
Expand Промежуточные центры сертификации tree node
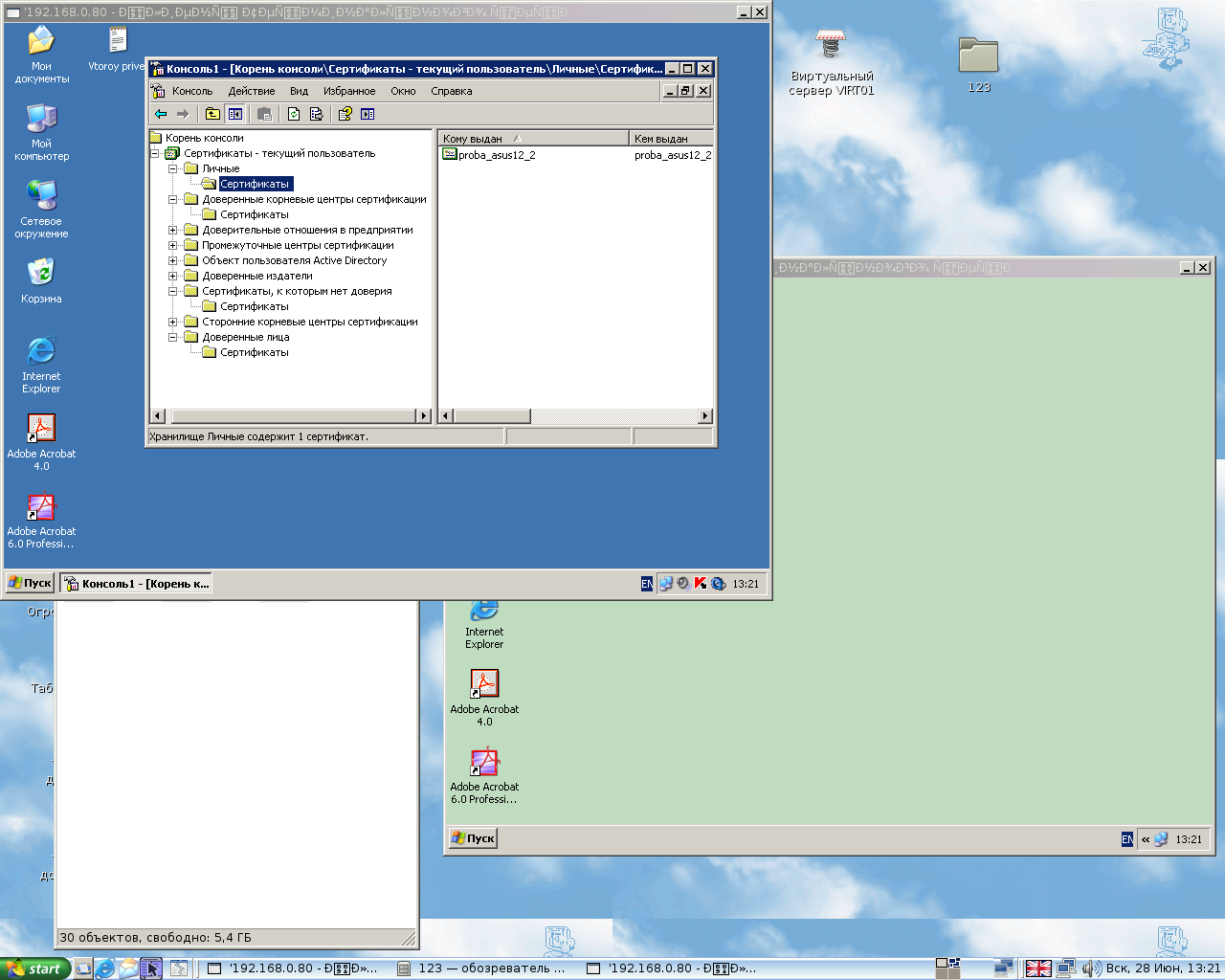pos(173,245)
